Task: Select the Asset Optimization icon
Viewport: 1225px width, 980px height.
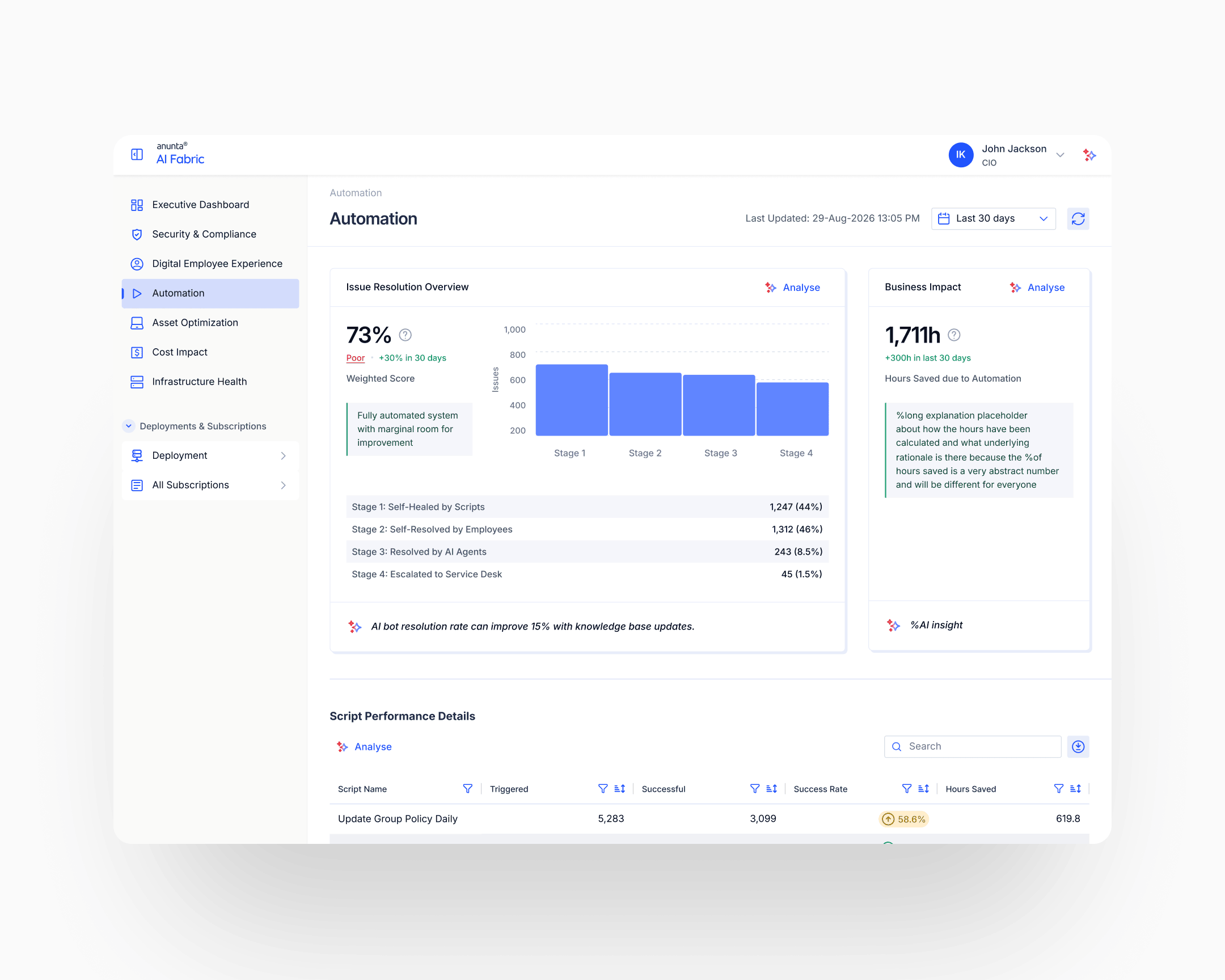Action: [x=137, y=323]
